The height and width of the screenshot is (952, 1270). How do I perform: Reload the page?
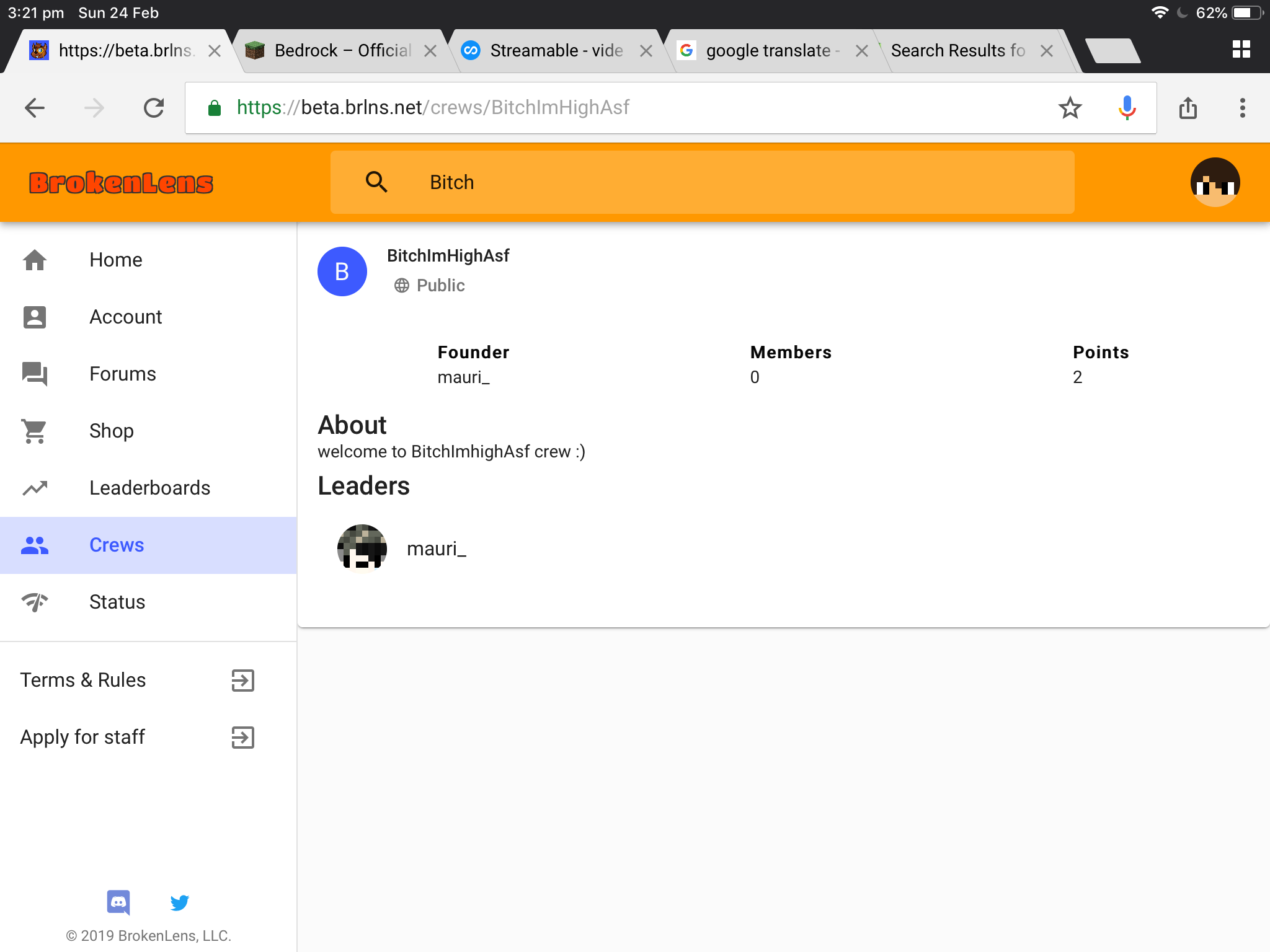click(153, 108)
